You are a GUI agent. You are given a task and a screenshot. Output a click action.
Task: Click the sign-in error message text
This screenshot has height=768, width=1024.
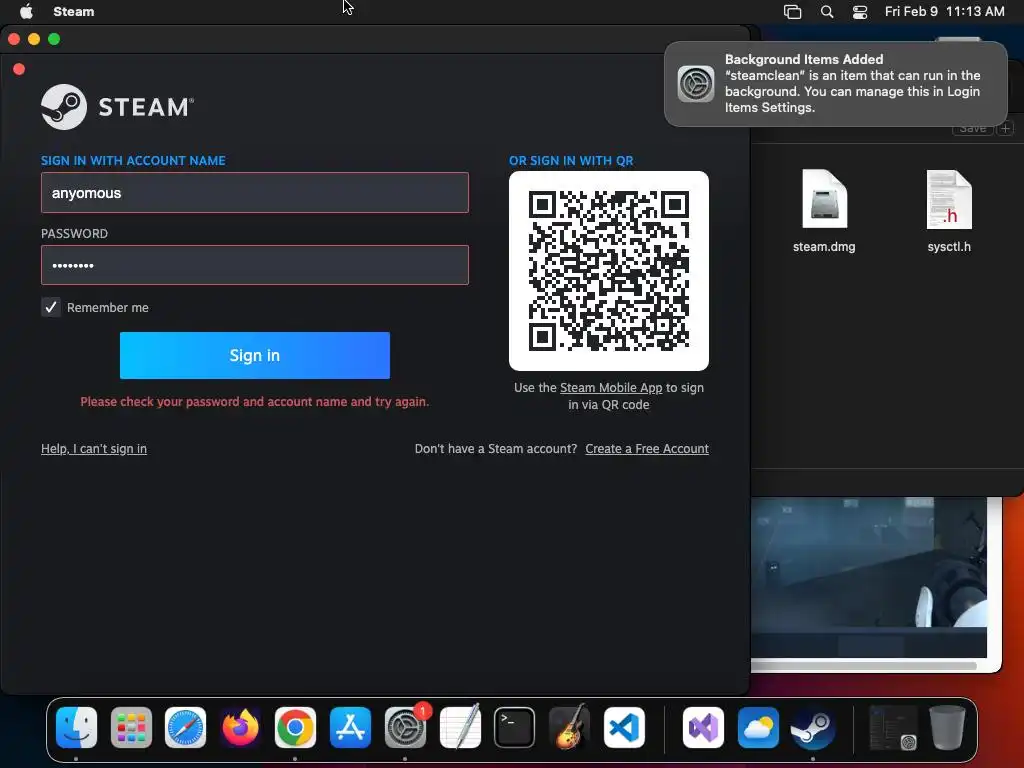pyautogui.click(x=255, y=402)
